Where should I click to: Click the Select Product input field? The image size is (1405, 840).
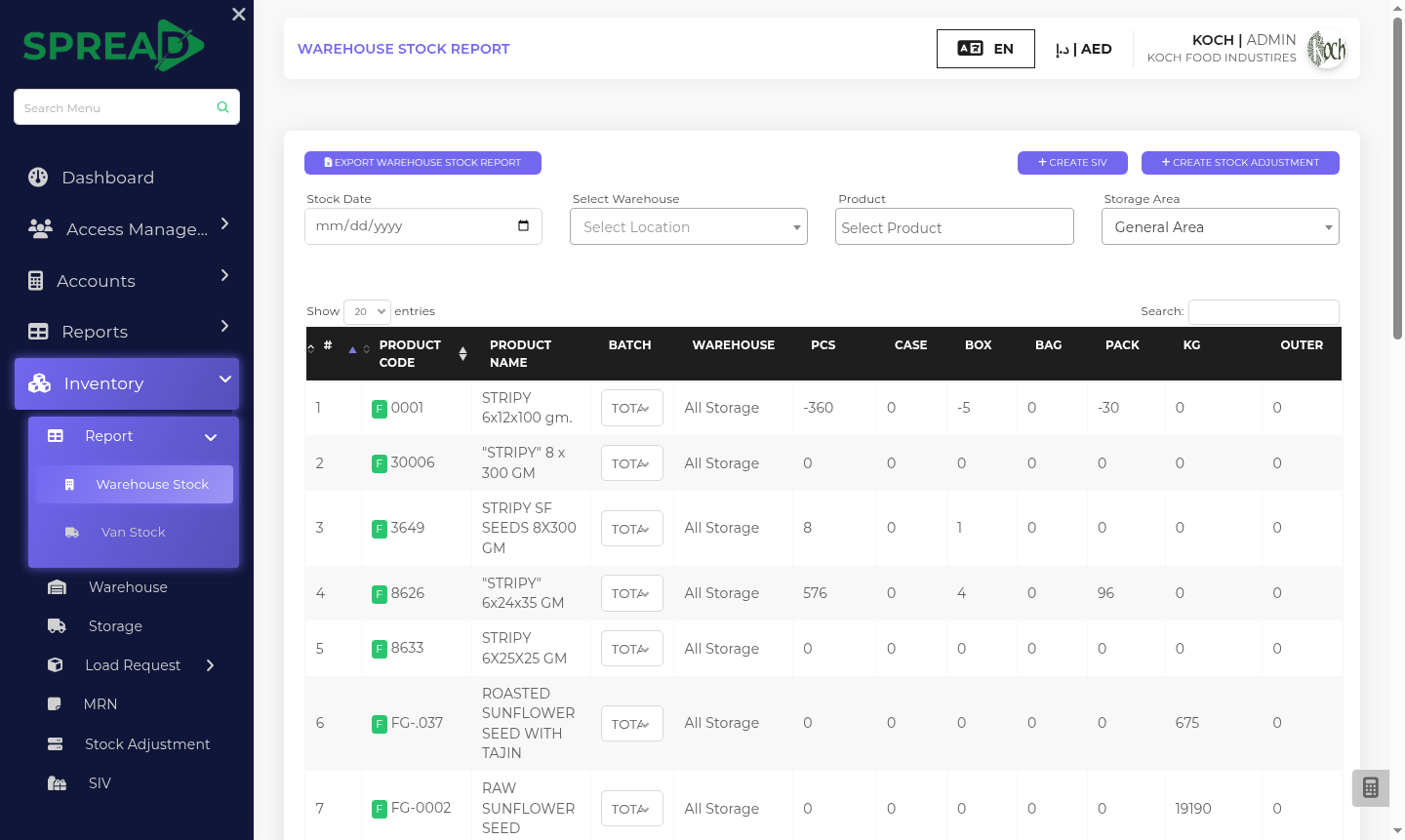click(x=954, y=226)
